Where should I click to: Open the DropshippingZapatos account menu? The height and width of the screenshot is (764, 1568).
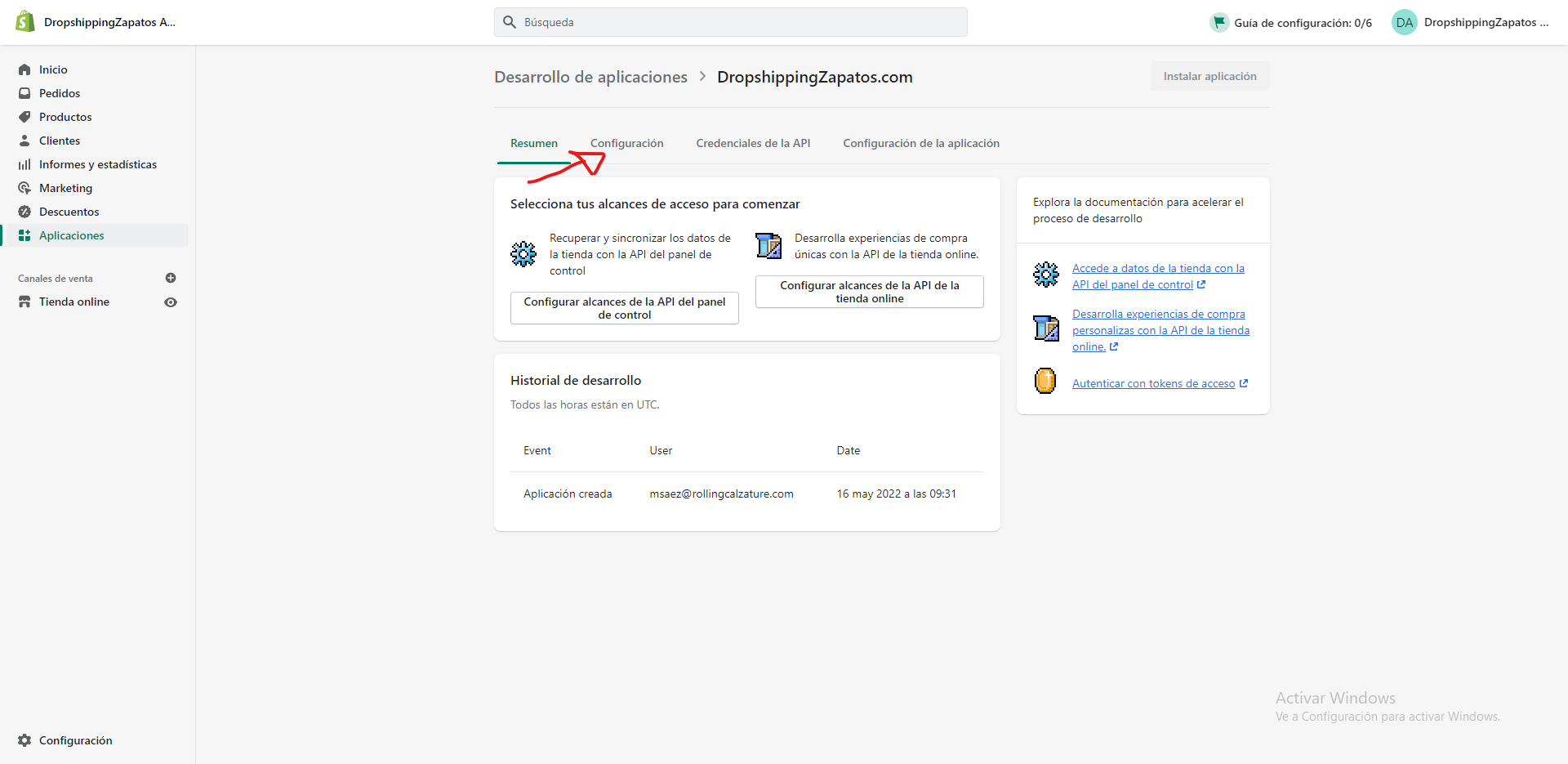pos(1470,22)
